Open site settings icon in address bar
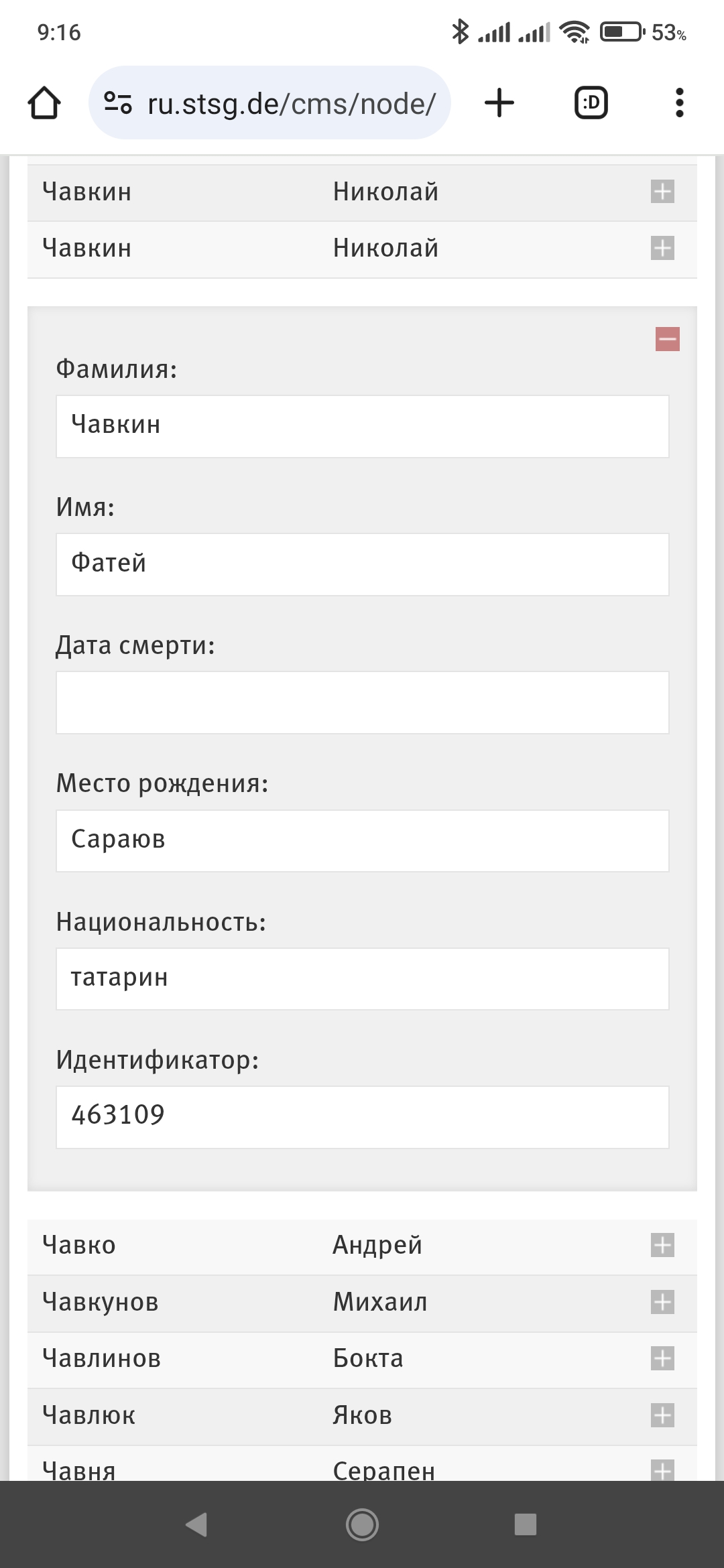Screen dimensions: 724x1568 (117, 103)
